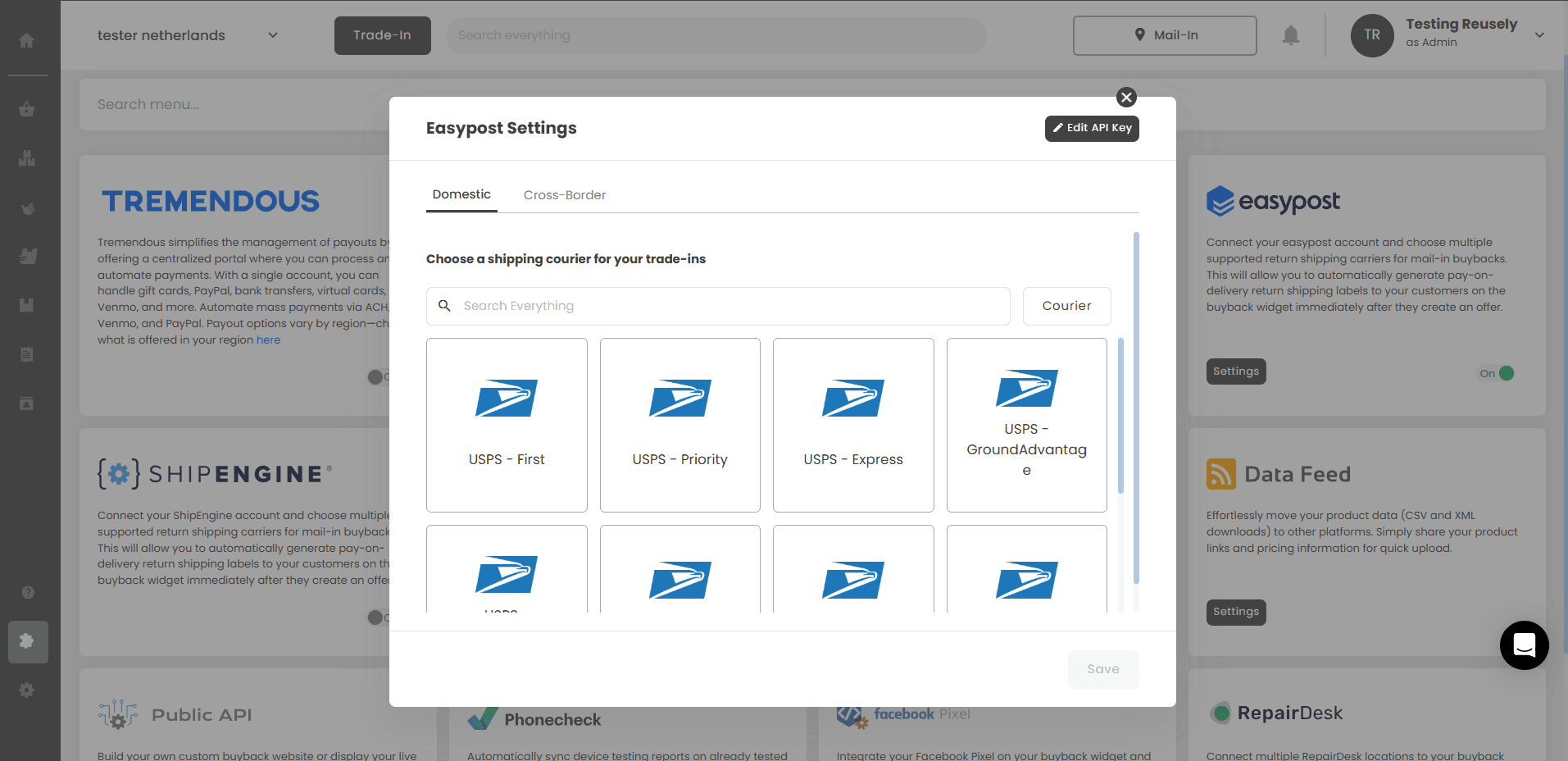Open Settings on the easypost card
Screen dimensions: 1568x761
coord(1236,371)
